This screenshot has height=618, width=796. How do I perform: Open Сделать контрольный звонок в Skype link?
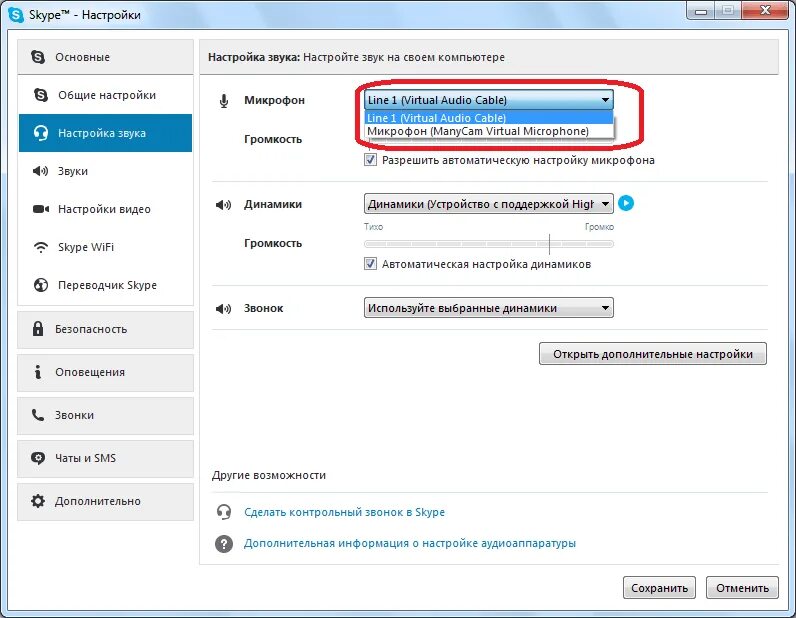[344, 512]
